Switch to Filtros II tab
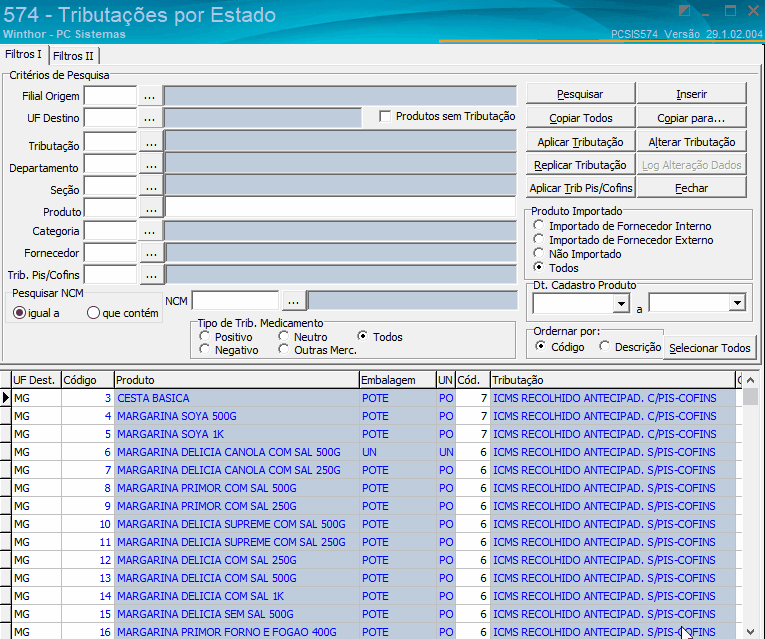Viewport: 765px width, 639px height. click(73, 56)
